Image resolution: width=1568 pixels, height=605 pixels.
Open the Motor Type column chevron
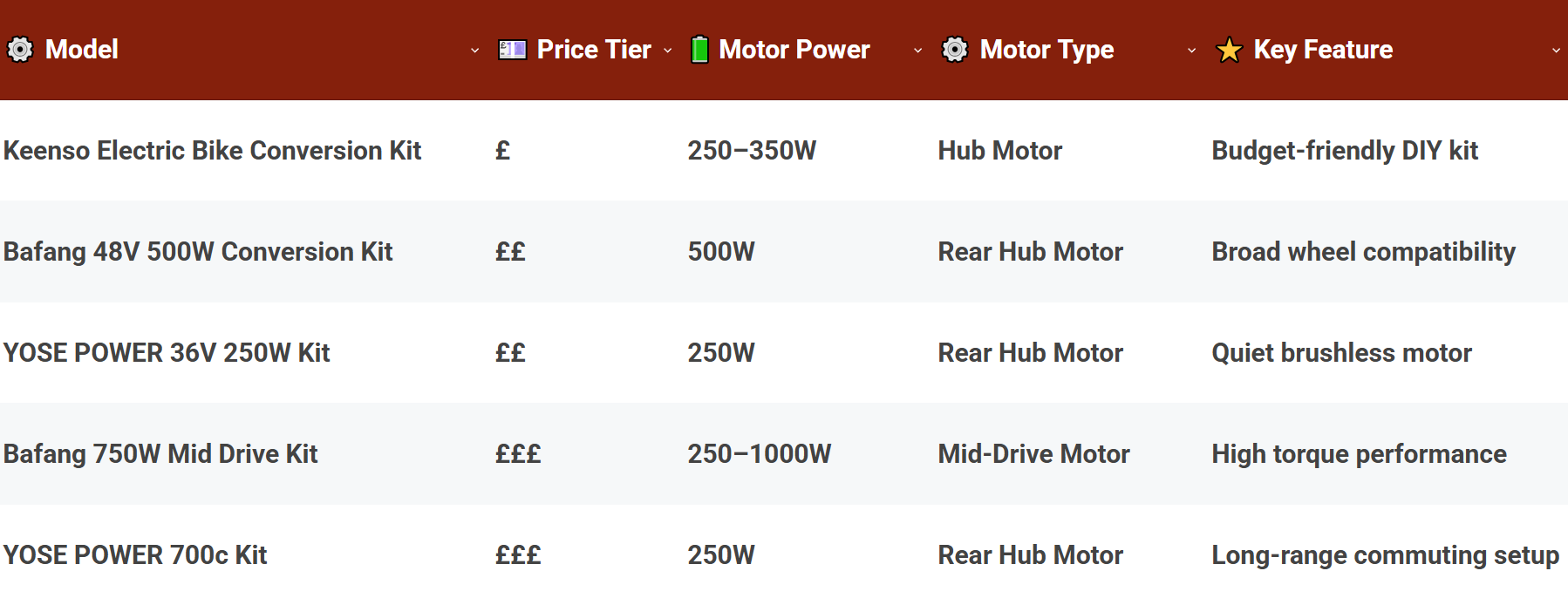pos(1191,52)
